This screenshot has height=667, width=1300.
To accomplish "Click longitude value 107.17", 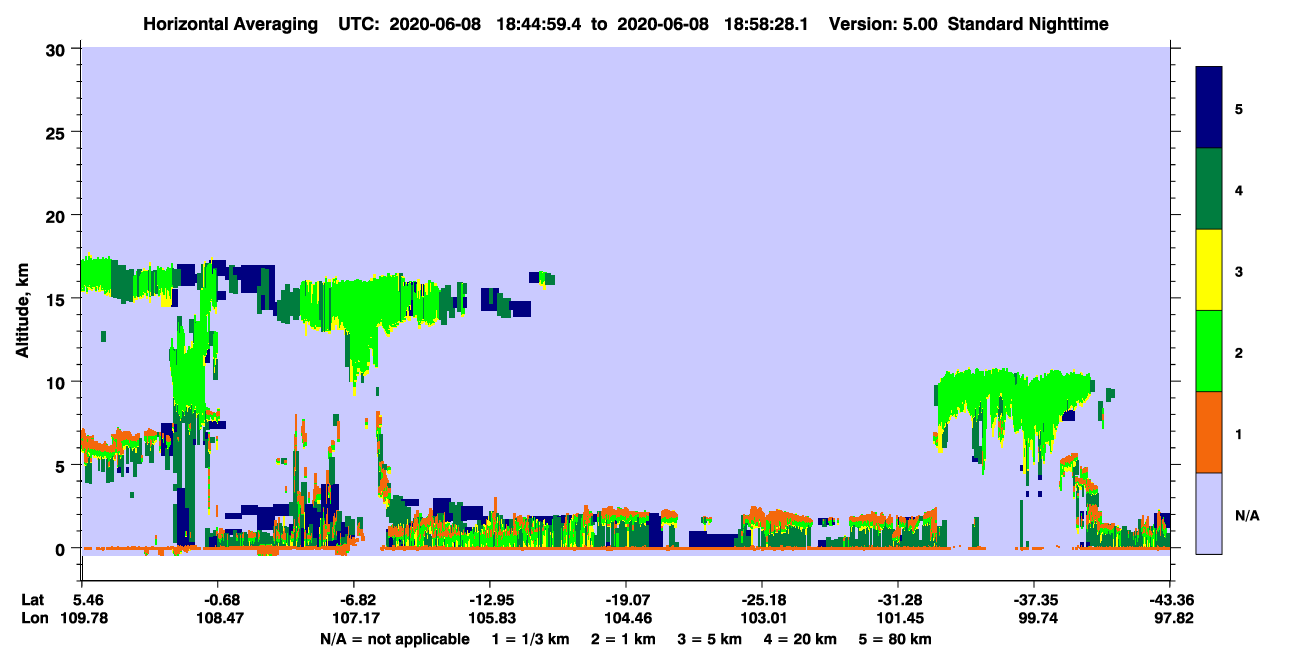I will tap(355, 618).
